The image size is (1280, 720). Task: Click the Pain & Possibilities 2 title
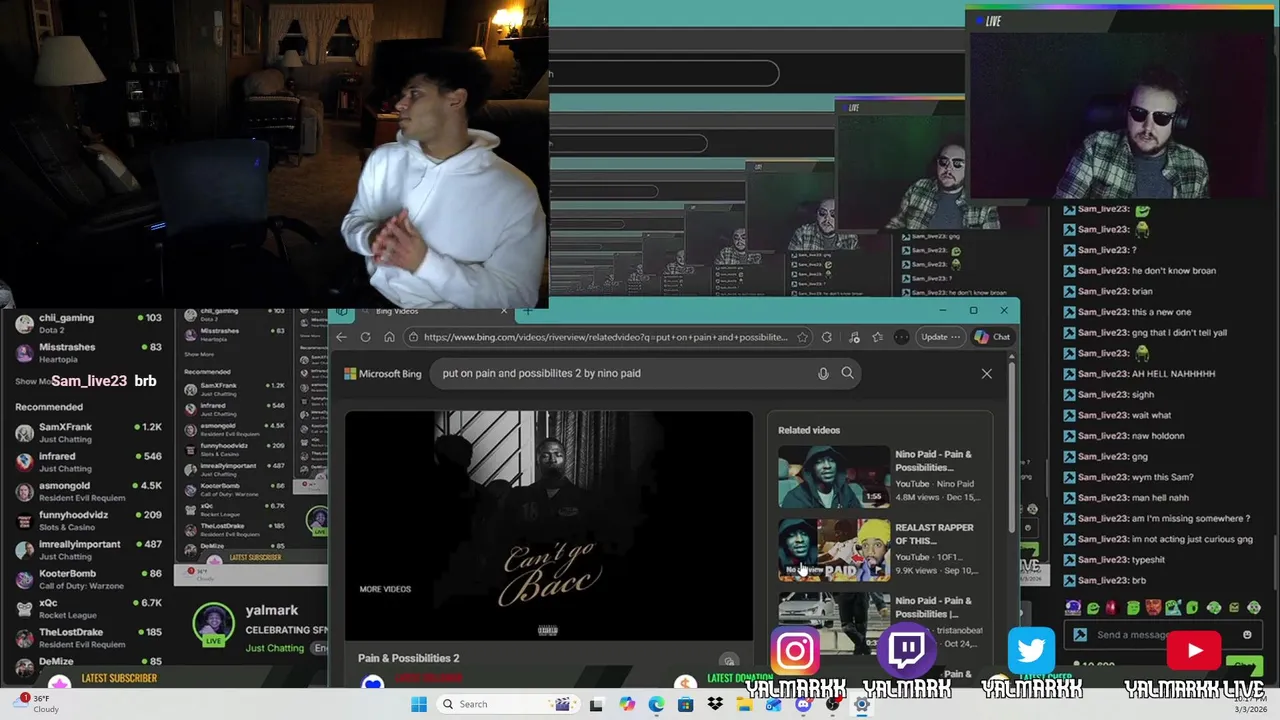pos(409,658)
